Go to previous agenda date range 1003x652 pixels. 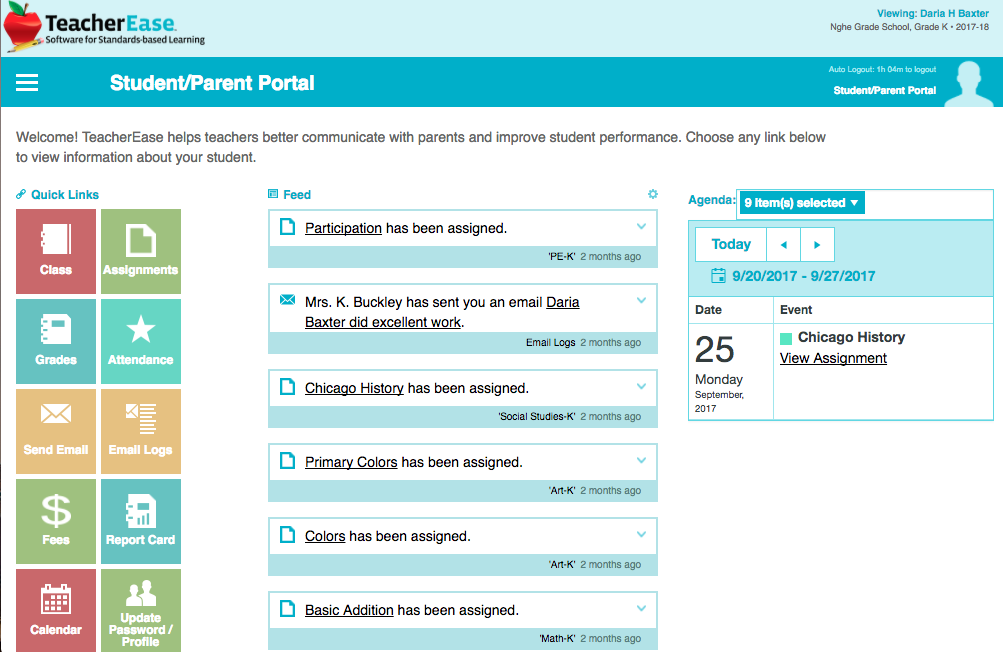(783, 244)
